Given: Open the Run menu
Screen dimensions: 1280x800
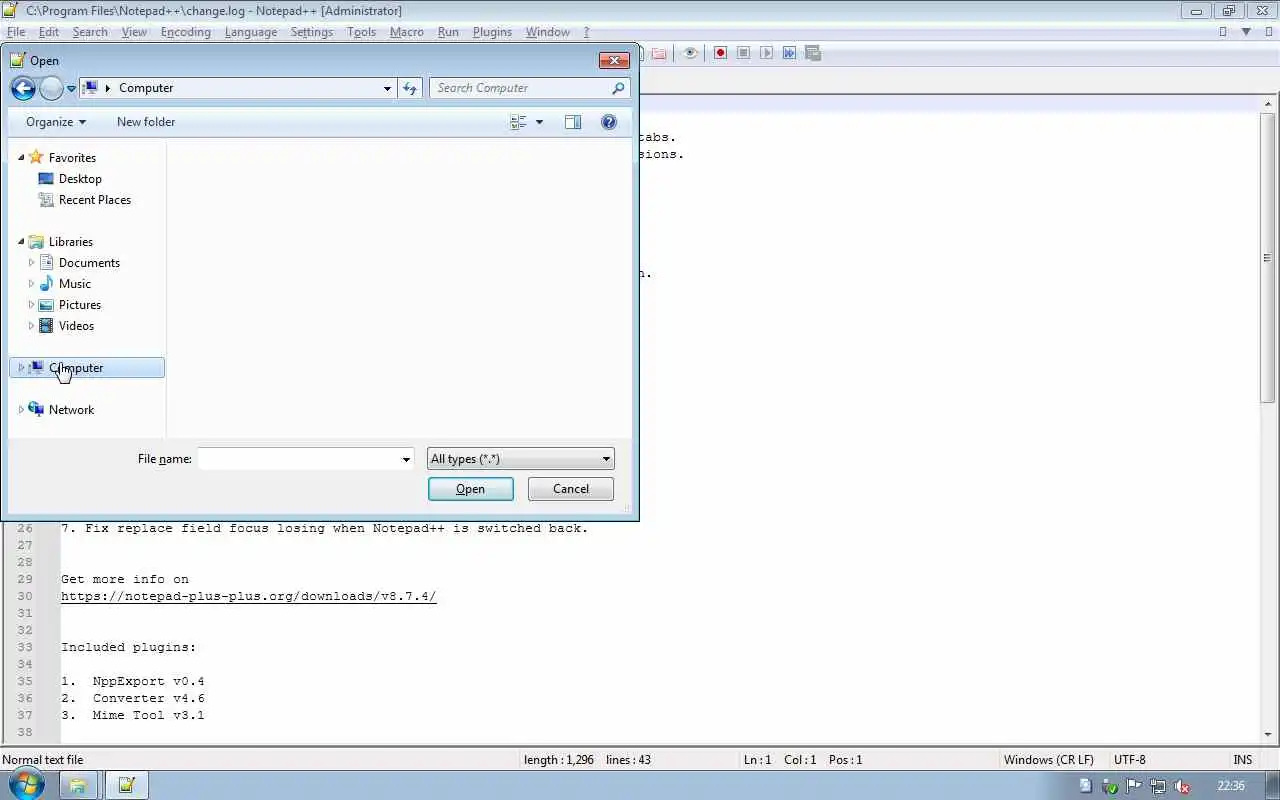Looking at the screenshot, I should 448,32.
